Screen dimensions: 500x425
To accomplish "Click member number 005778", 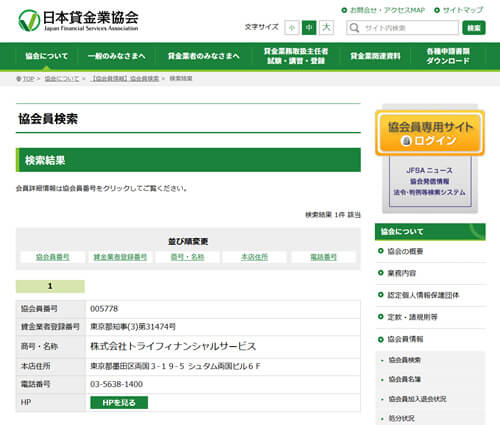I will tap(104, 309).
